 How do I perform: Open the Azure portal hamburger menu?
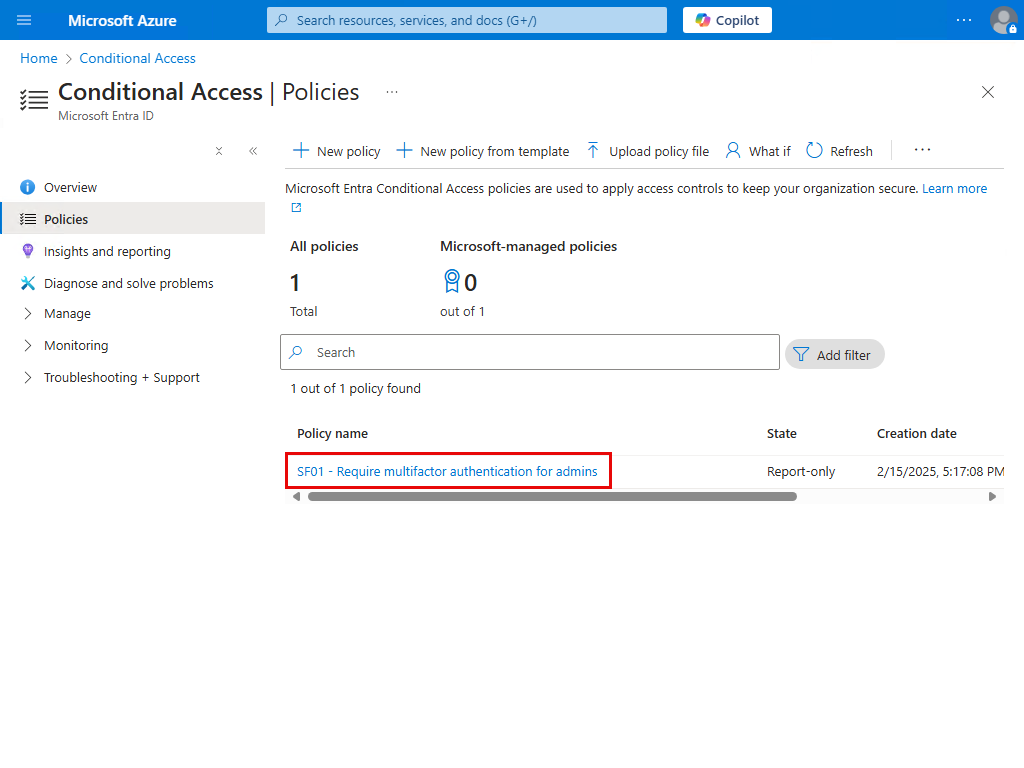point(24,20)
